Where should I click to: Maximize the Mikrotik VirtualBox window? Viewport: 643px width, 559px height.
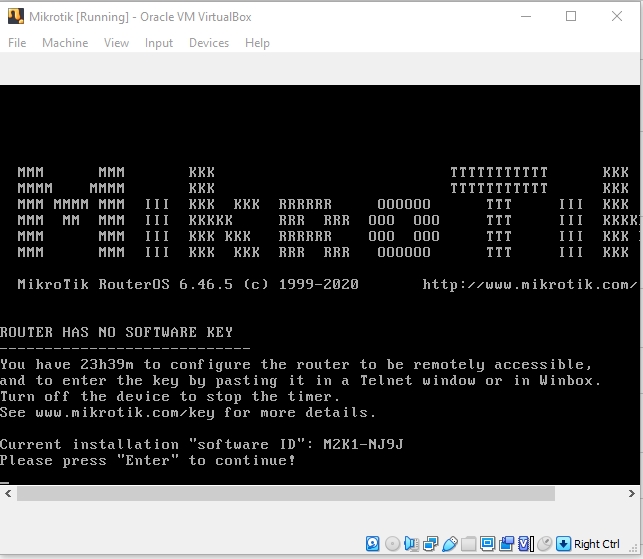[571, 16]
